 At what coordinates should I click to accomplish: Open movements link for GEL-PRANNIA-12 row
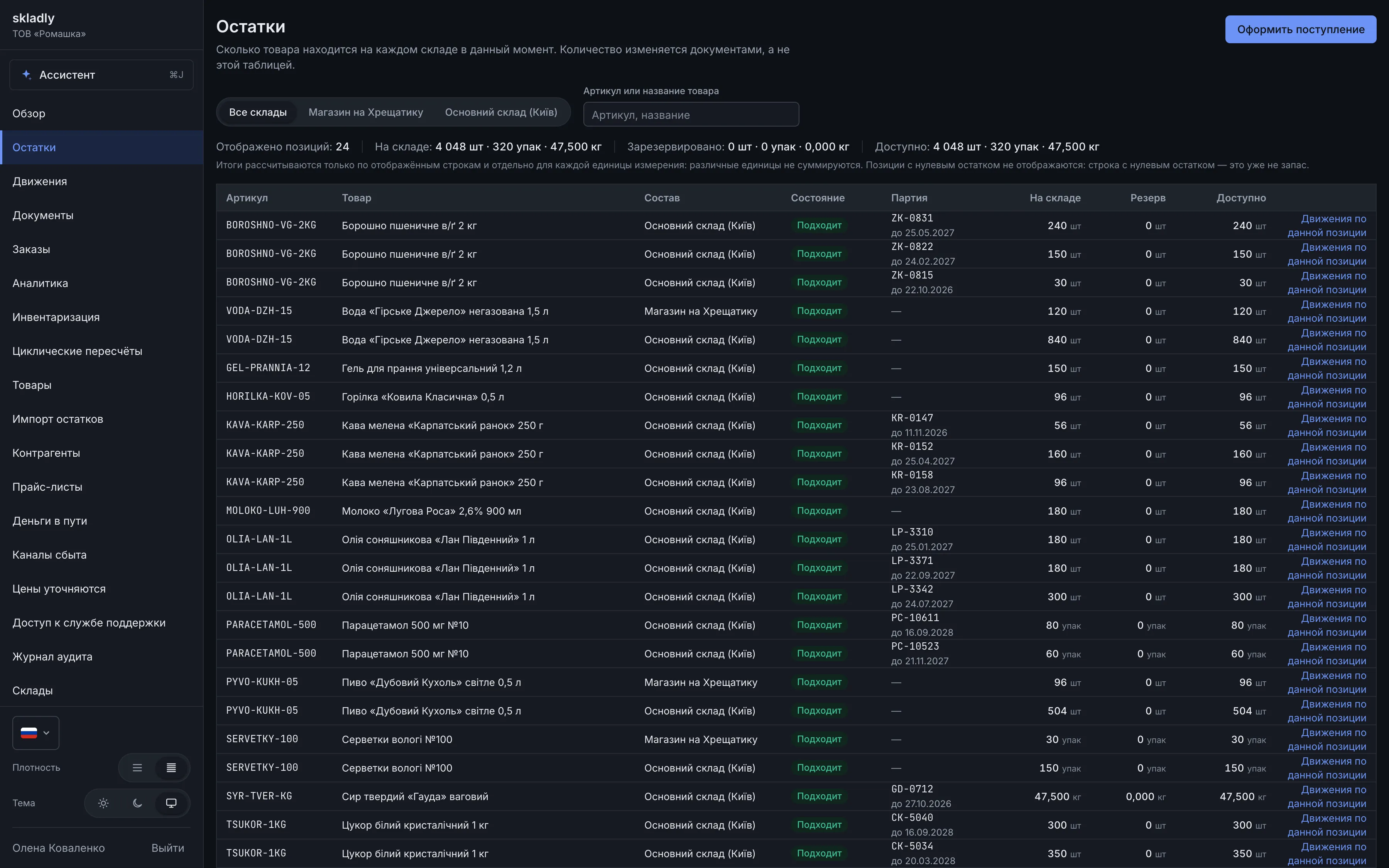pos(1326,368)
